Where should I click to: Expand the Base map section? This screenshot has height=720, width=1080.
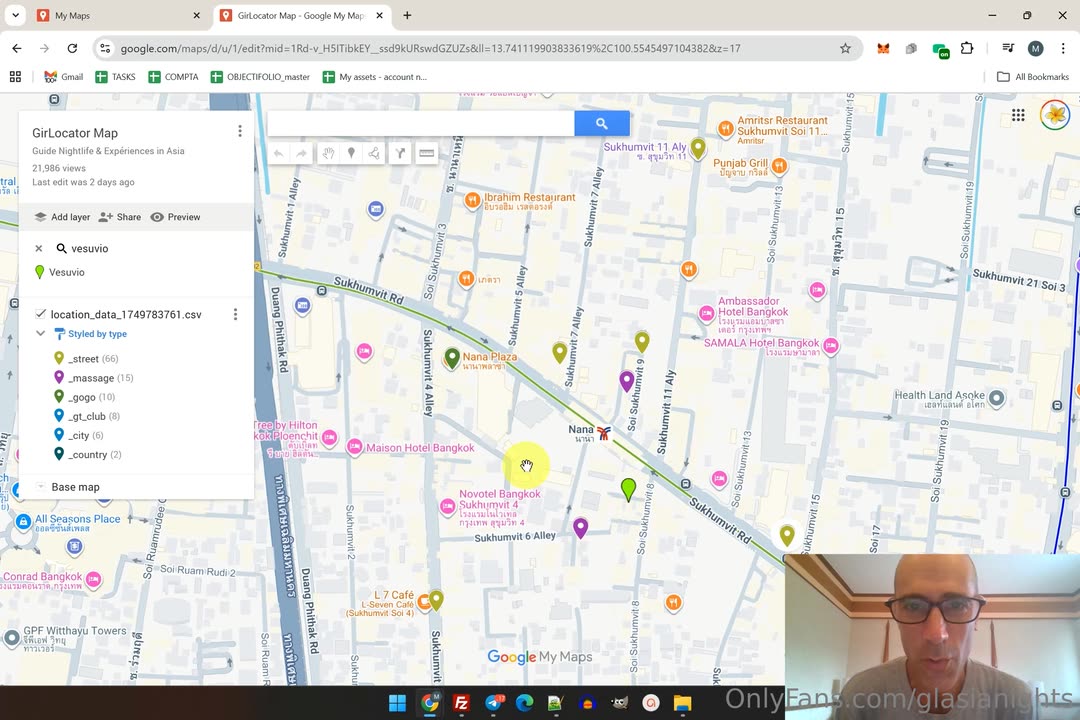(41, 486)
